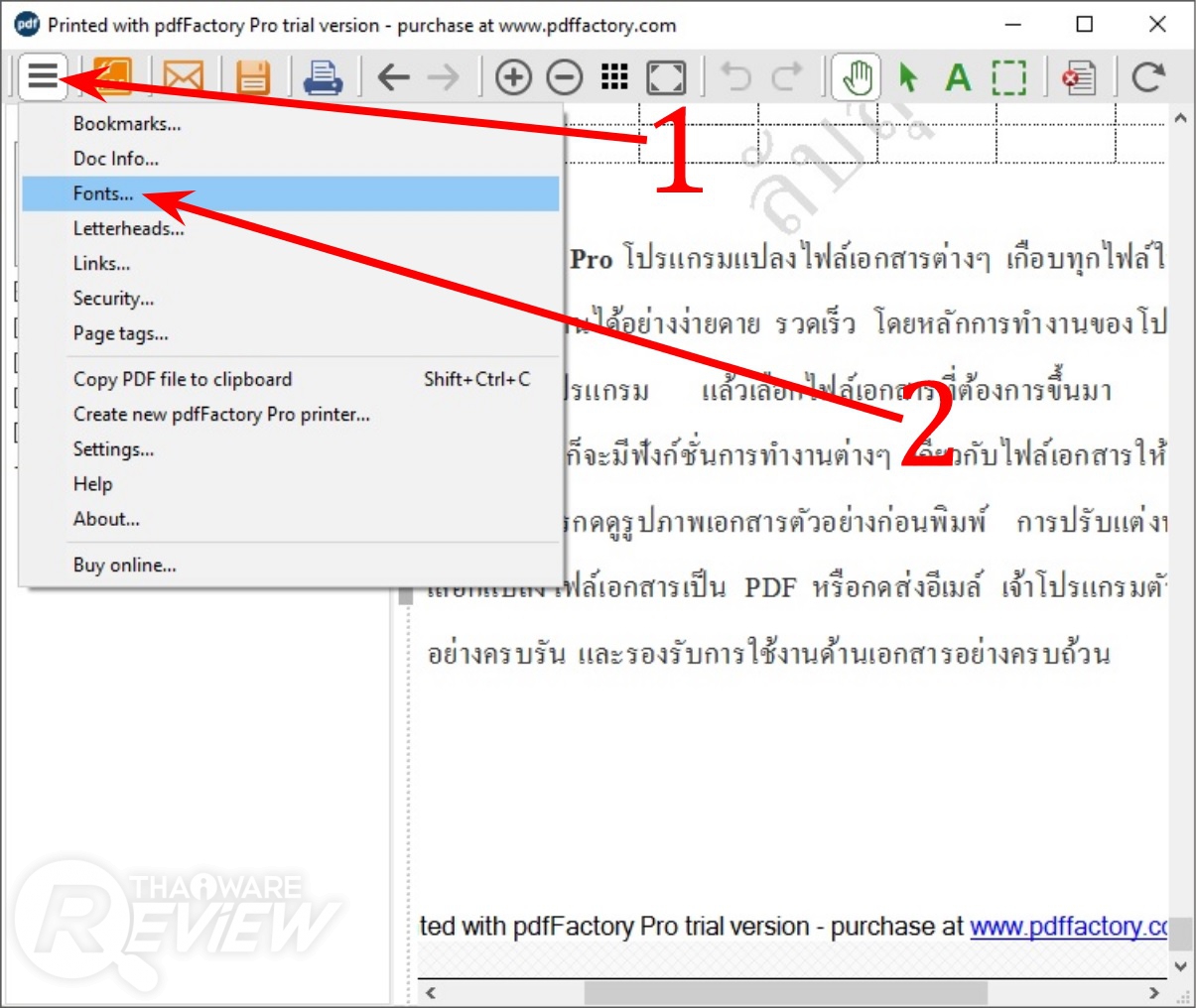This screenshot has width=1196, height=1008.
Task: Open Security... menu entry
Action: point(291,298)
